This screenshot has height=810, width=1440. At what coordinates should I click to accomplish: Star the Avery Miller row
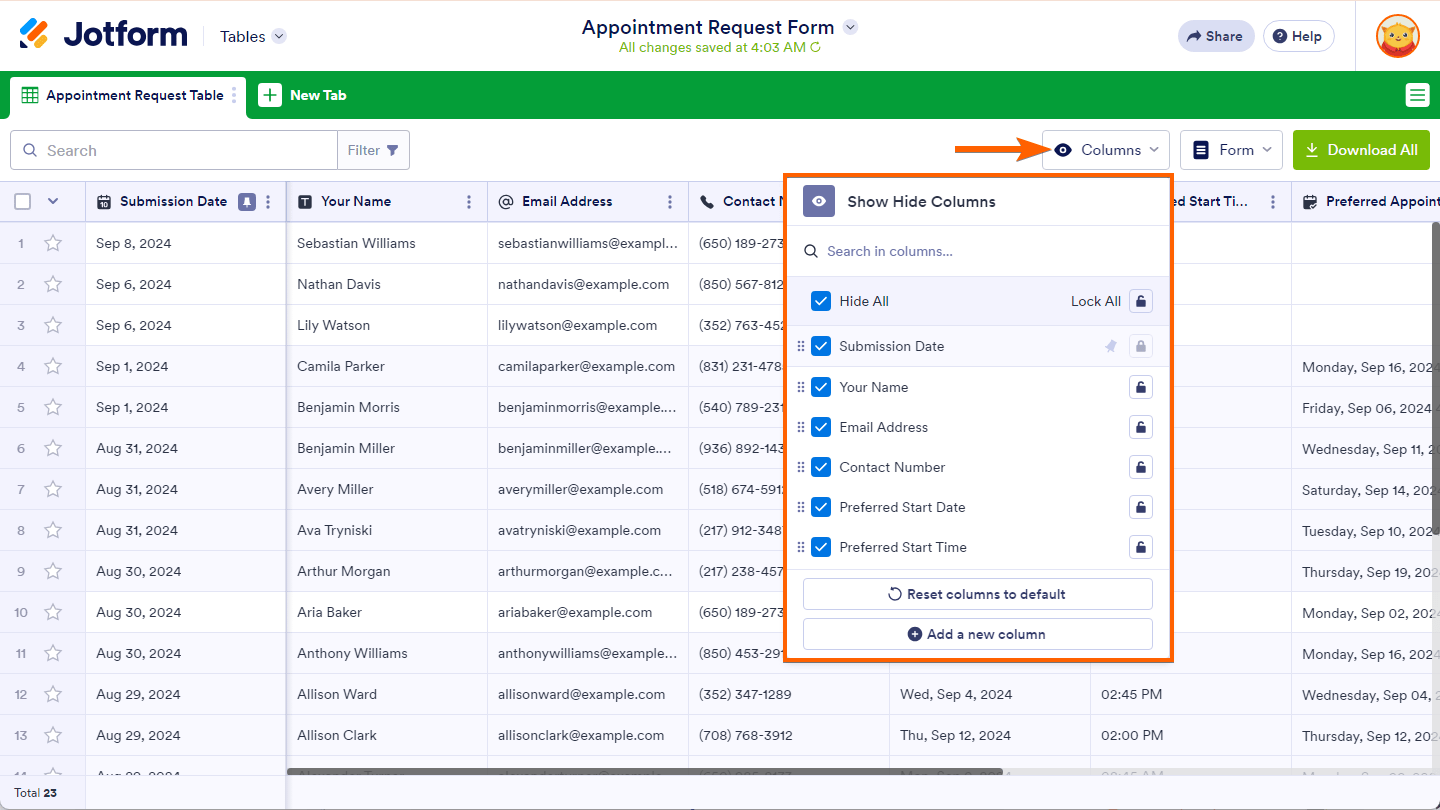[x=53, y=489]
